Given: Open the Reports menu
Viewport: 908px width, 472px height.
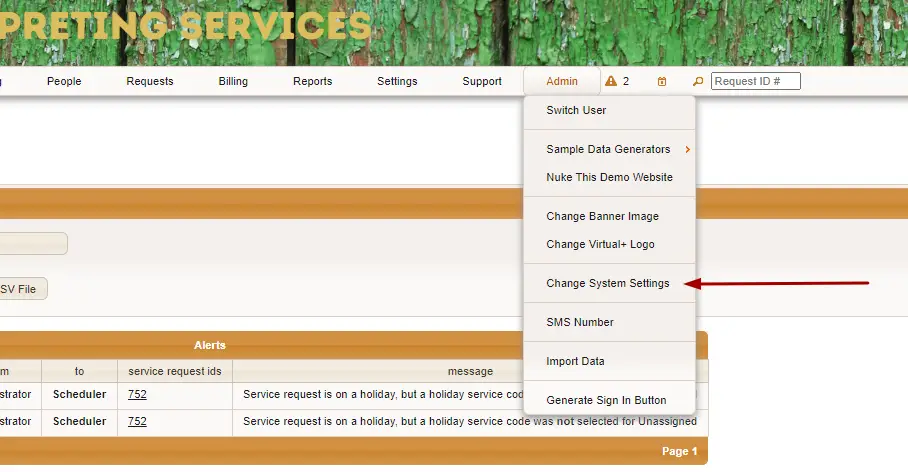Looking at the screenshot, I should click(313, 81).
